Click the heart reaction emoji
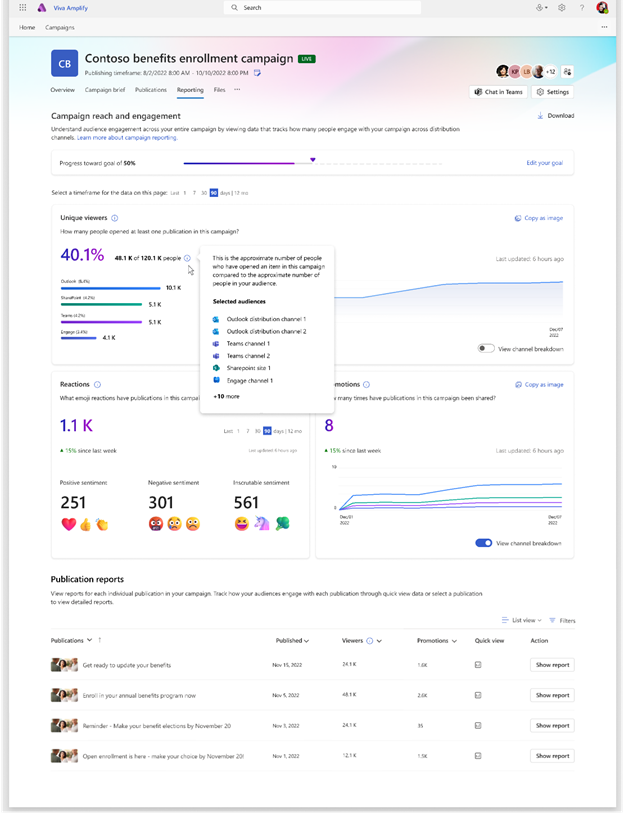 (69, 525)
